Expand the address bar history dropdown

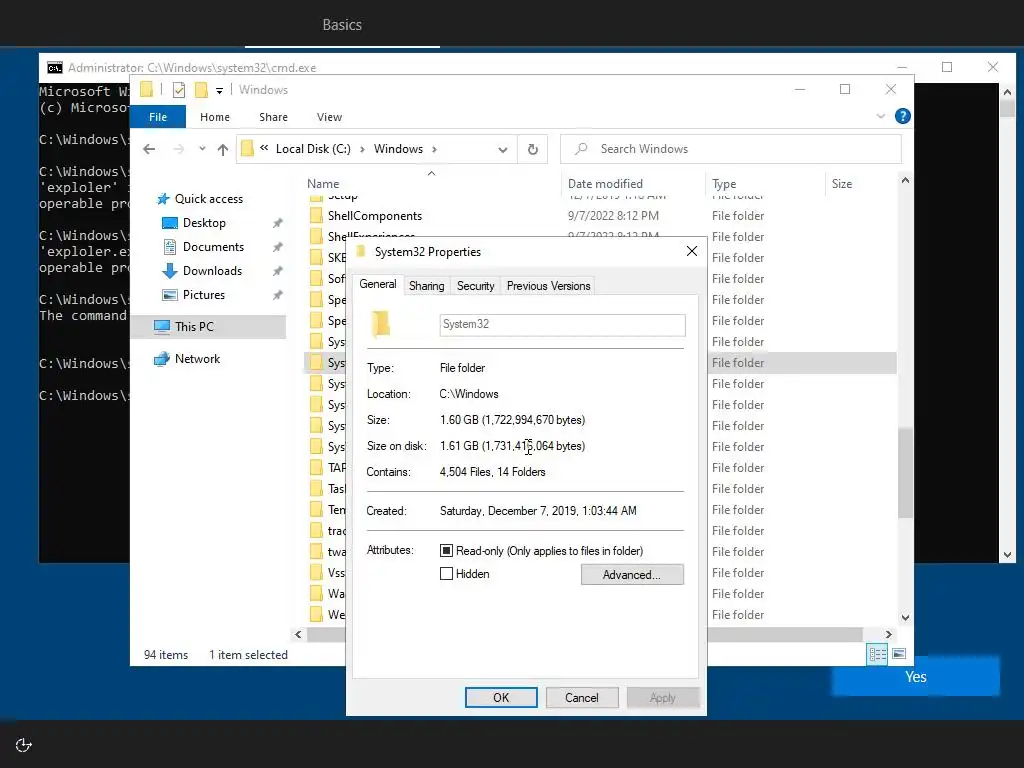click(x=502, y=150)
